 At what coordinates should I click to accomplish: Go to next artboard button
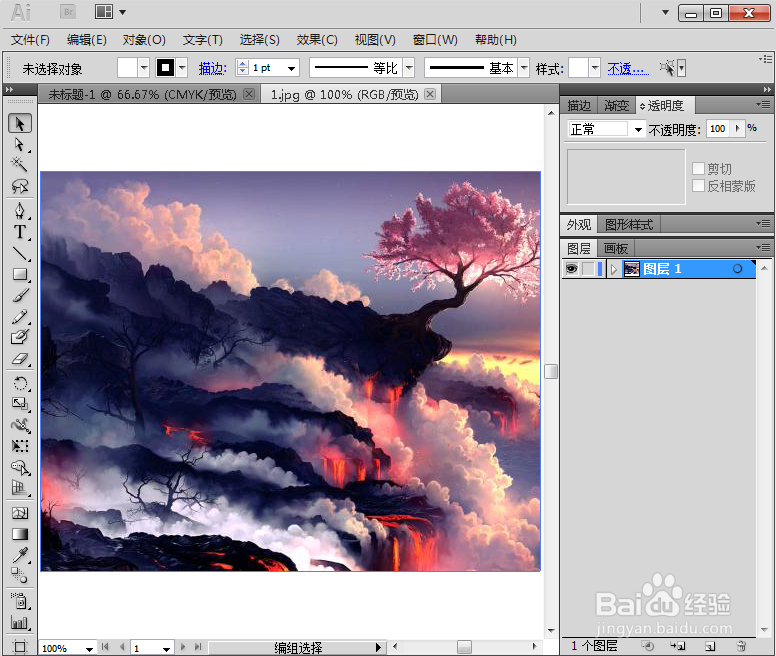click(183, 647)
